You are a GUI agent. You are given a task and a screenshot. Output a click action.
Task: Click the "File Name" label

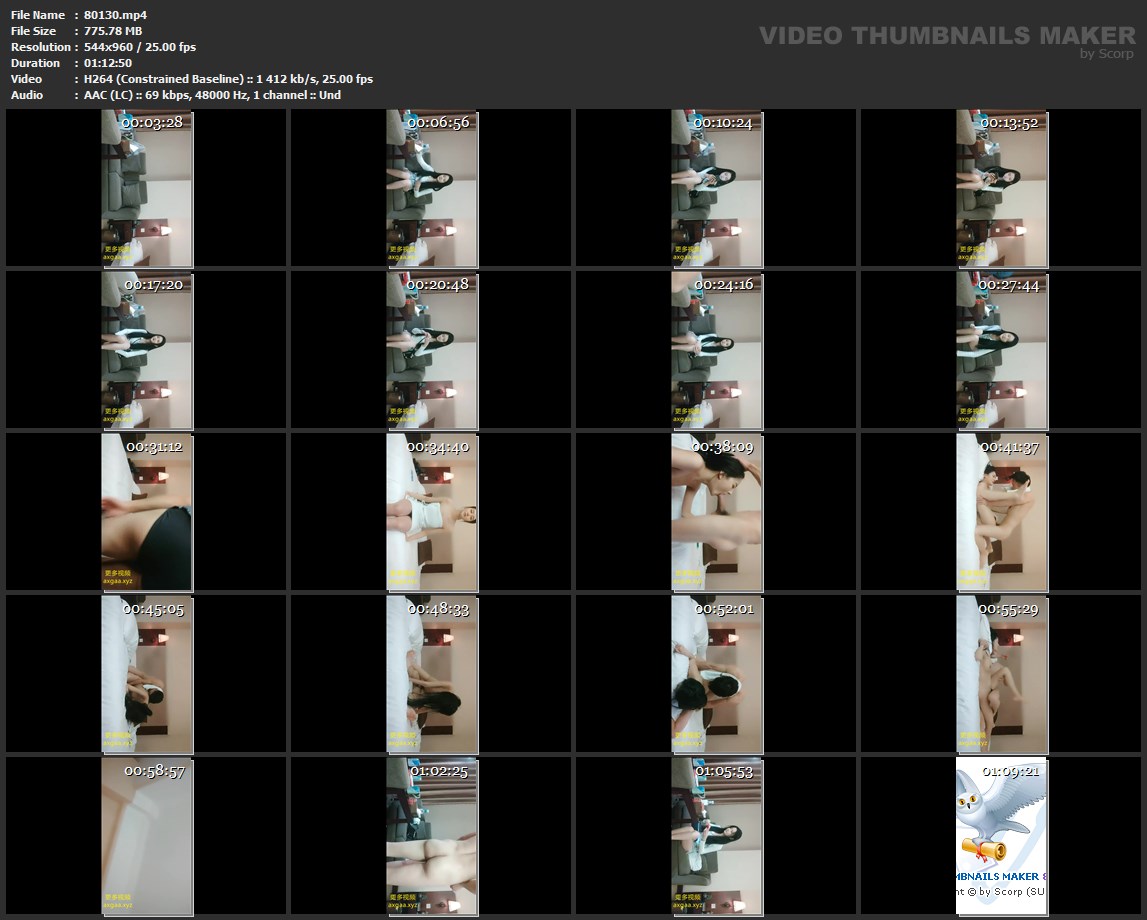(x=38, y=15)
